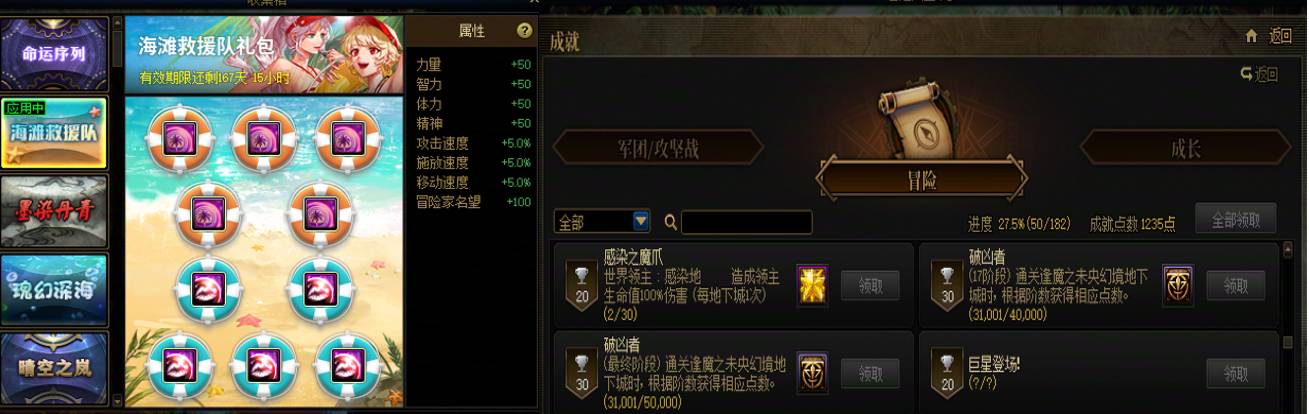
Task: Open the 全部 filter dropdown
Action: [602, 221]
